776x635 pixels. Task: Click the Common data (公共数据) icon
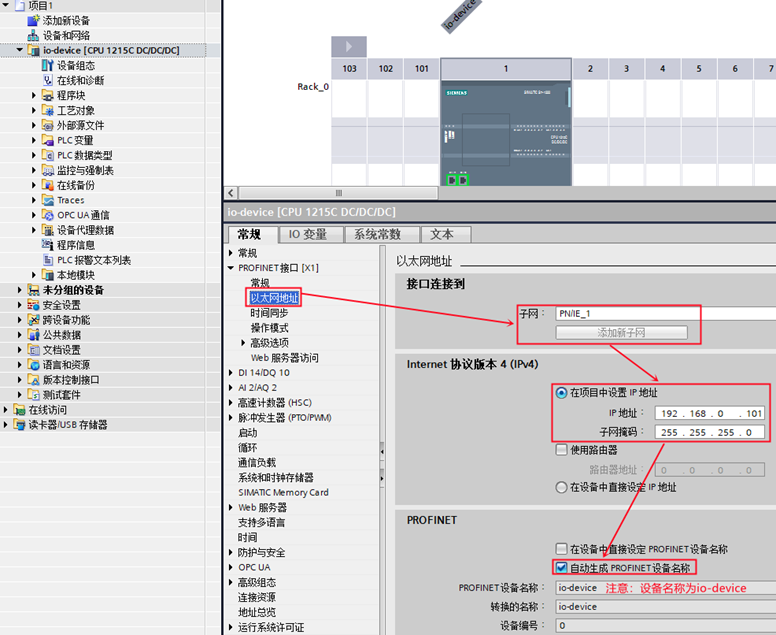(x=33, y=335)
